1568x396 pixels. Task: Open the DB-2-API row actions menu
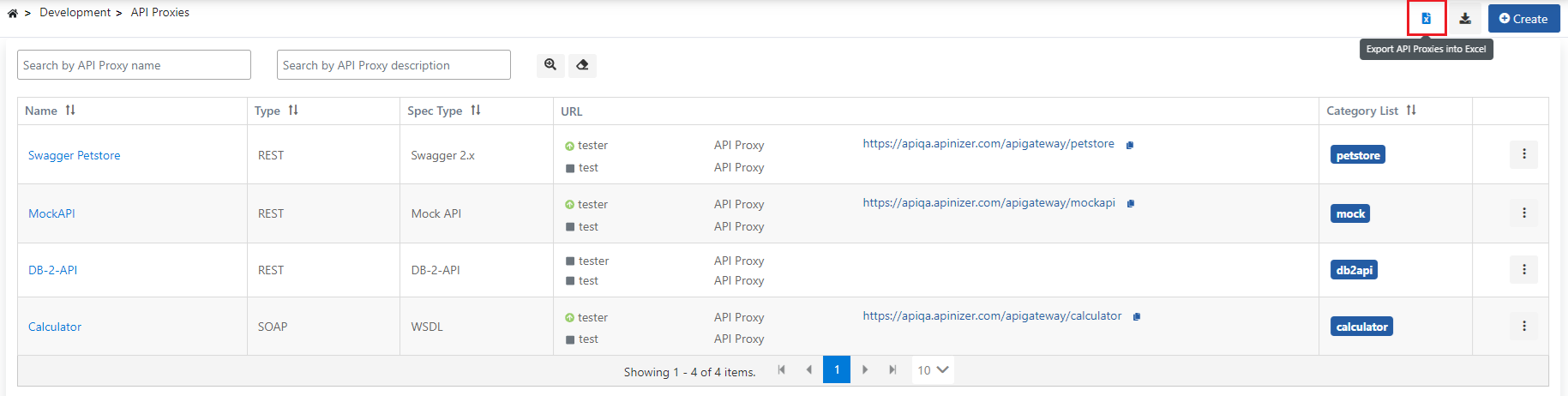1523,269
